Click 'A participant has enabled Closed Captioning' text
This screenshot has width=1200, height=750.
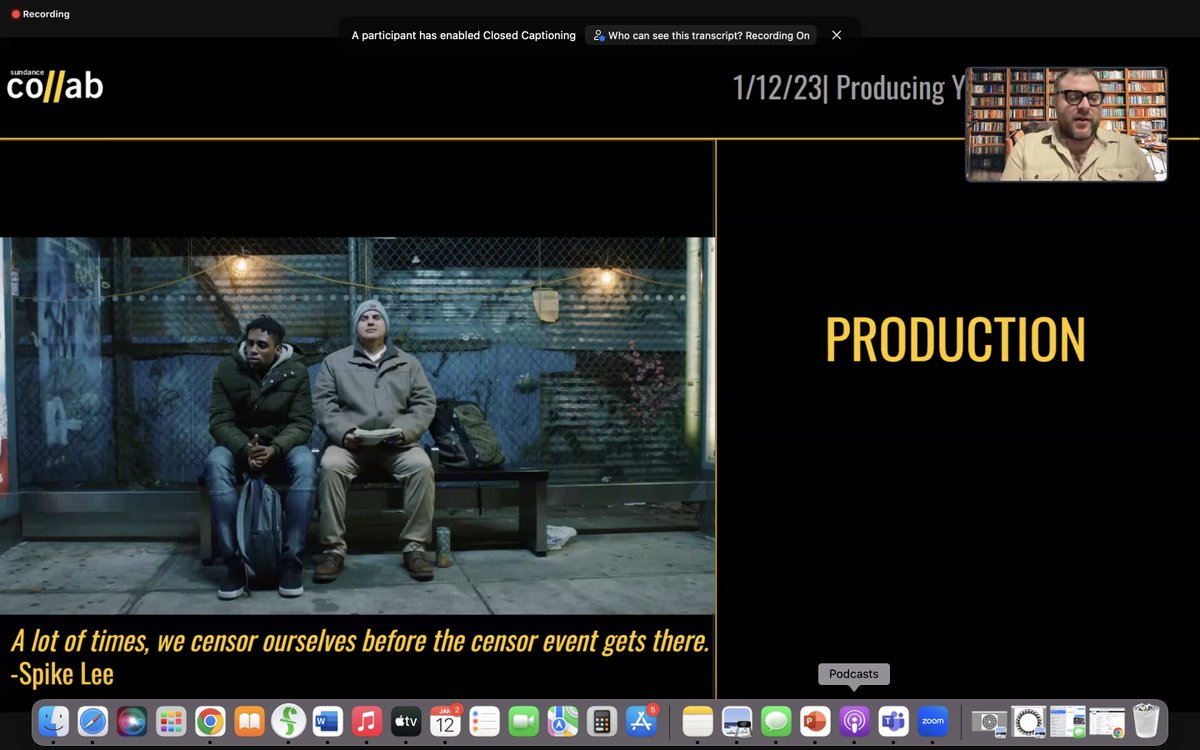coord(463,35)
